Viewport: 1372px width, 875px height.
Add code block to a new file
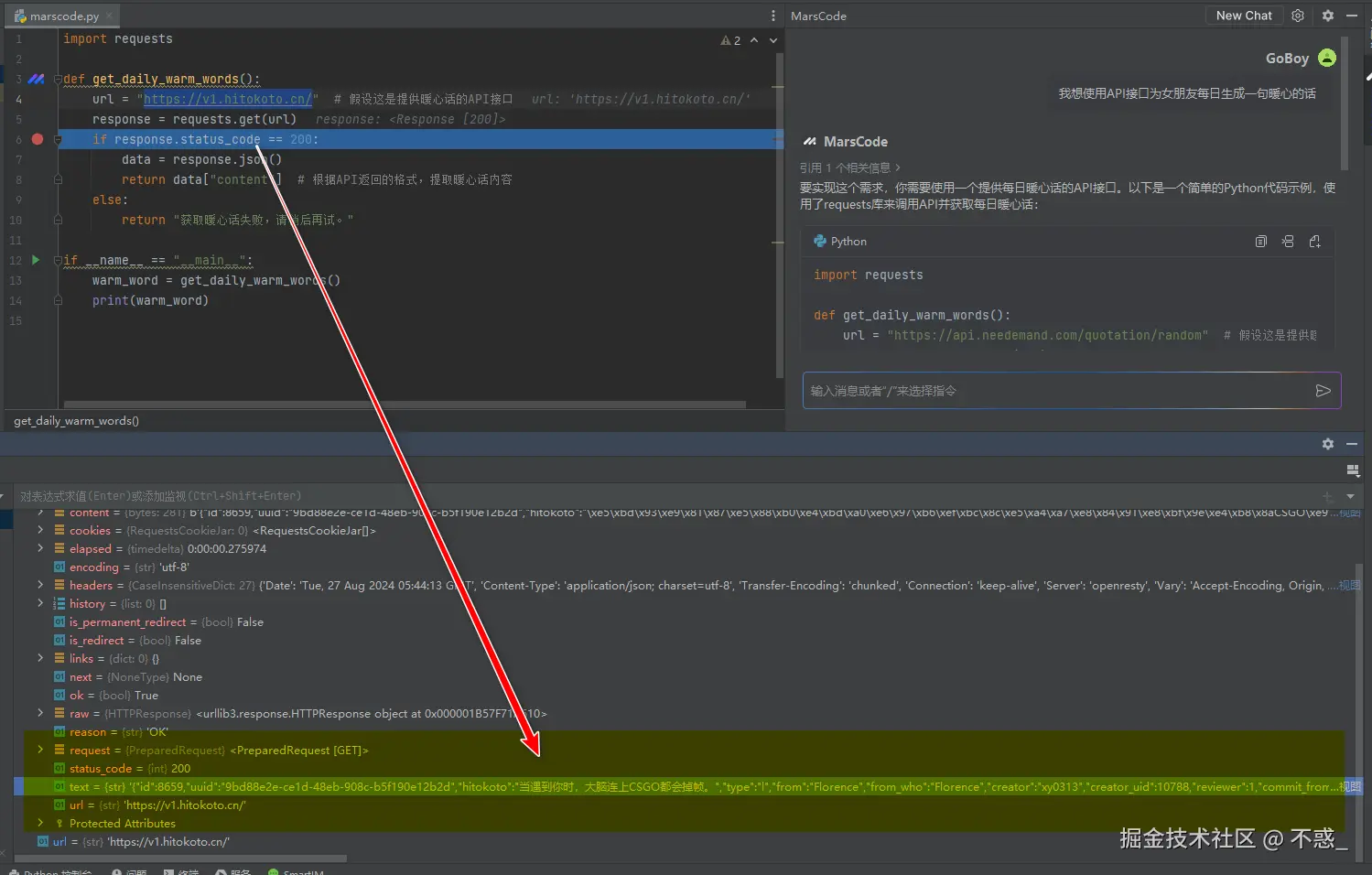pos(1315,242)
